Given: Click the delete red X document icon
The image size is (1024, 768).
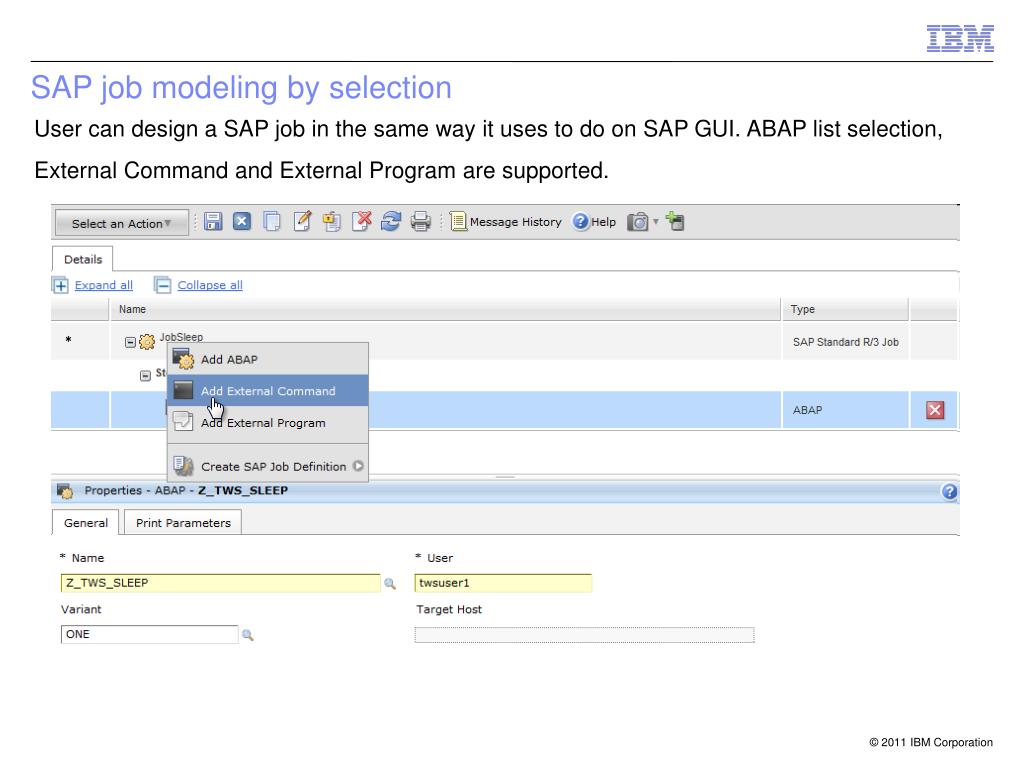Looking at the screenshot, I should click(x=361, y=221).
